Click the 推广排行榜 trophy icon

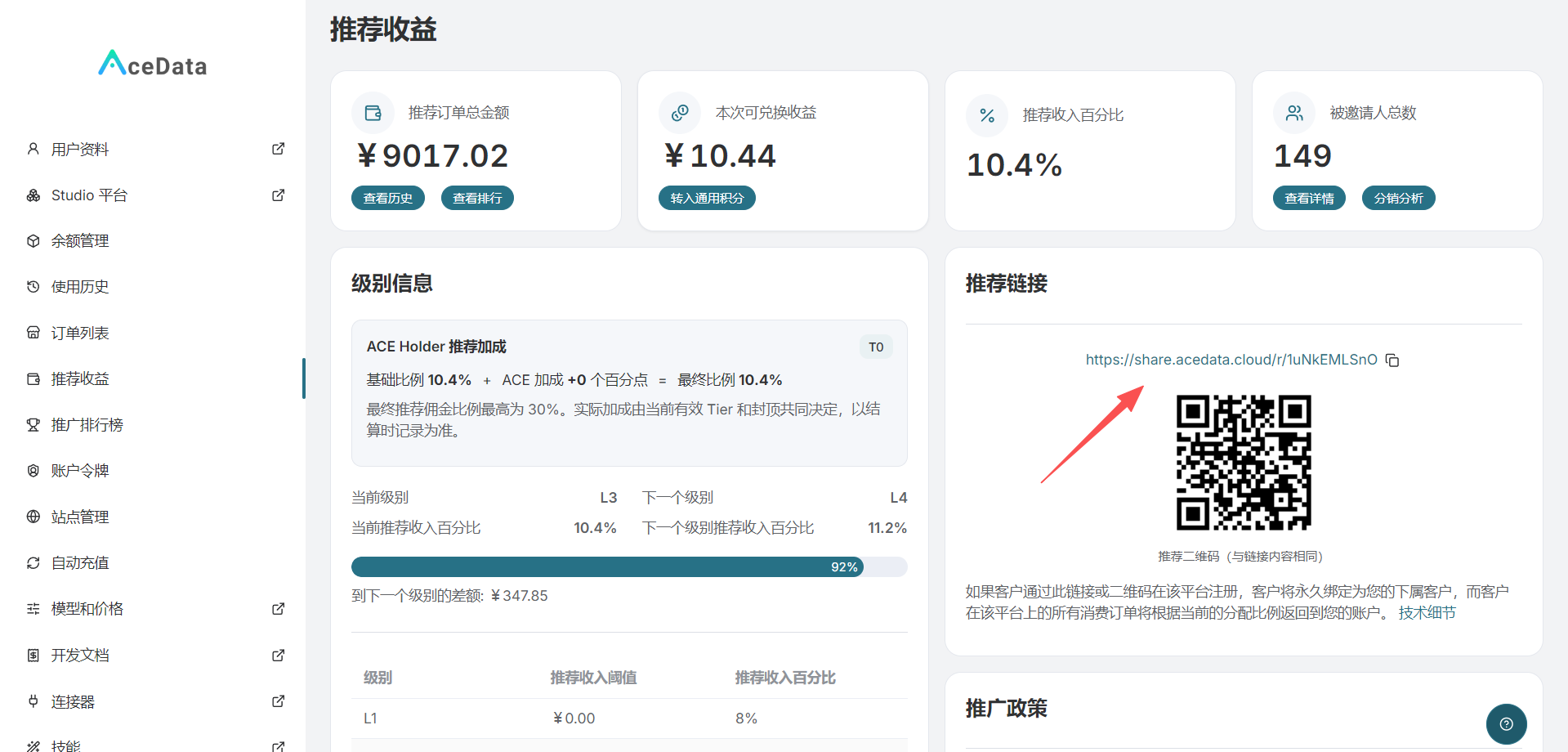click(x=34, y=425)
